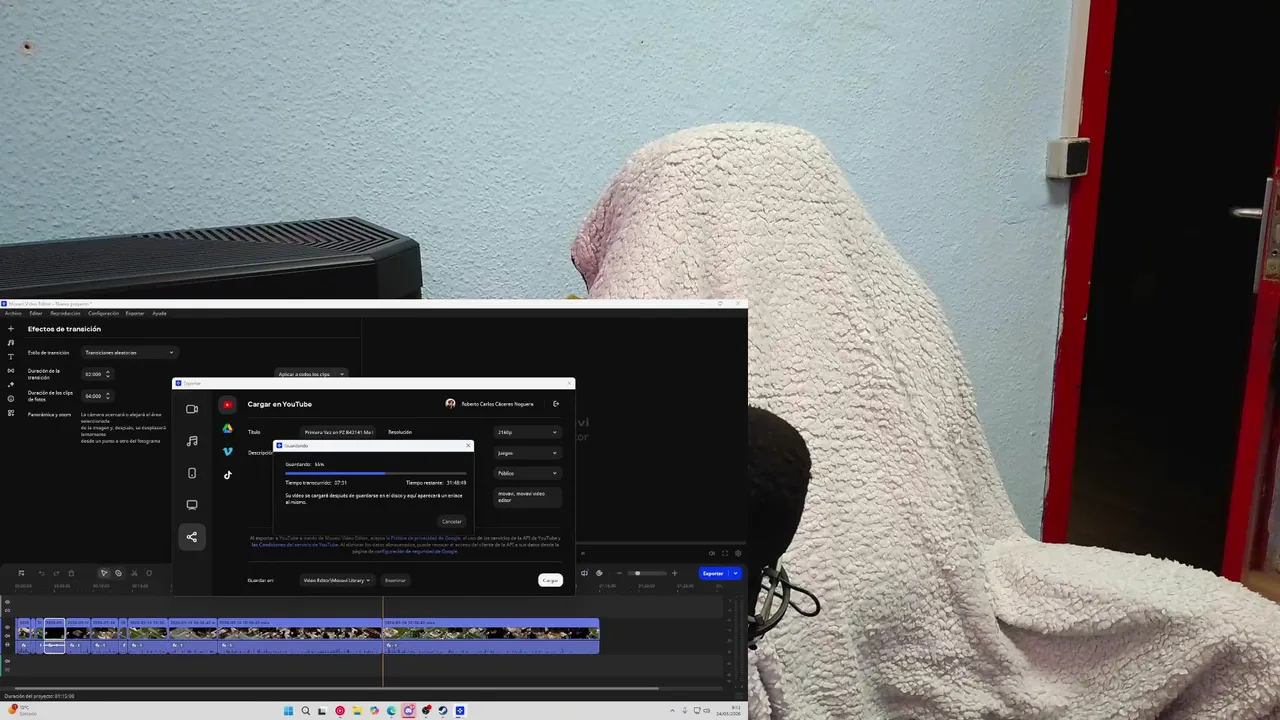Zoom in timeline with plus icon
Image resolution: width=1280 pixels, height=720 pixels.
click(x=674, y=573)
